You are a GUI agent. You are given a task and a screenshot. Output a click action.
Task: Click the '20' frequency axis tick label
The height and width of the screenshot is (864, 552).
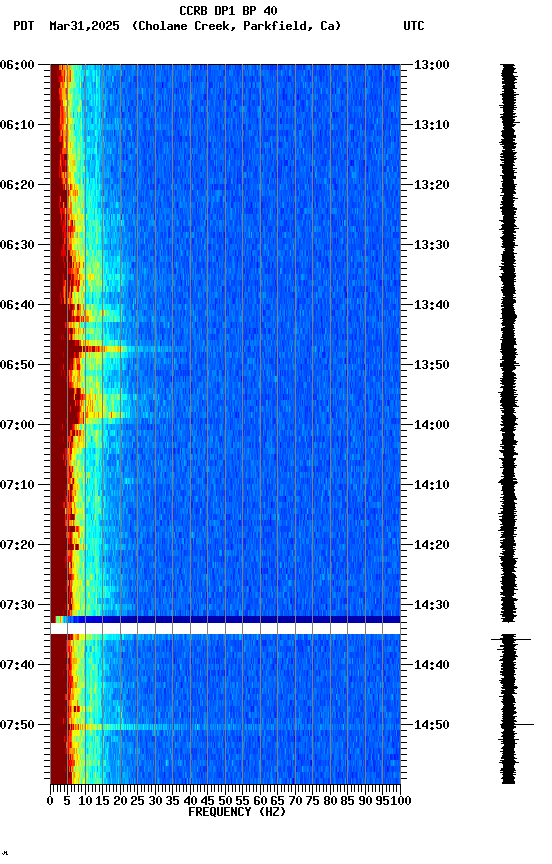tap(120, 801)
